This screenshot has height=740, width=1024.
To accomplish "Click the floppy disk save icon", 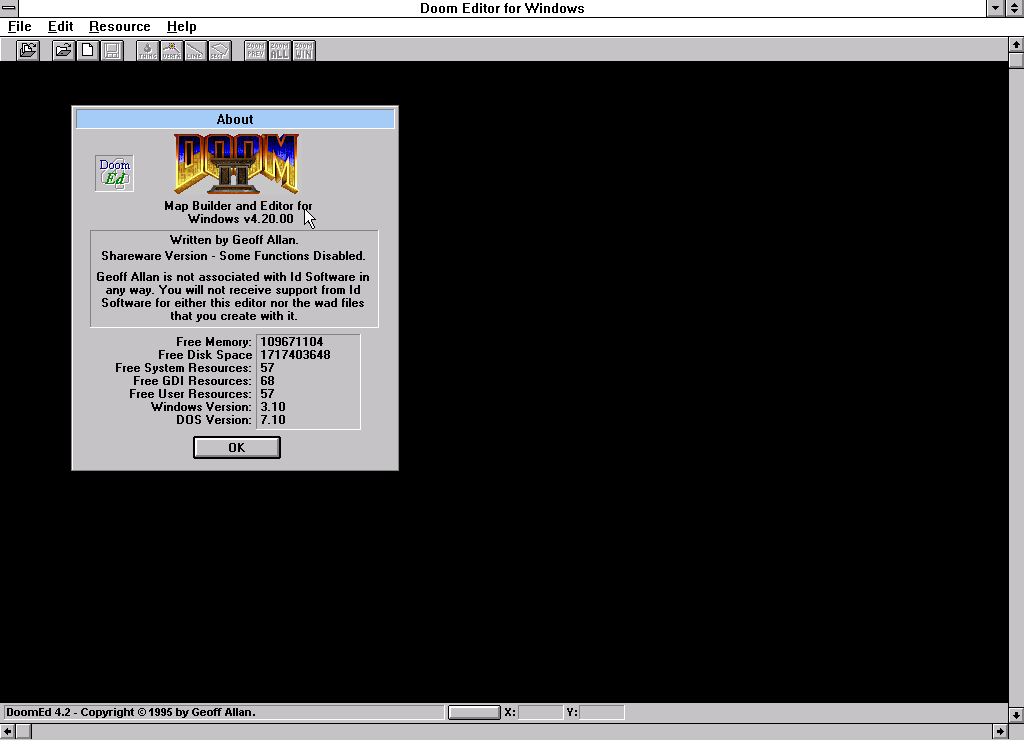I will pos(112,50).
